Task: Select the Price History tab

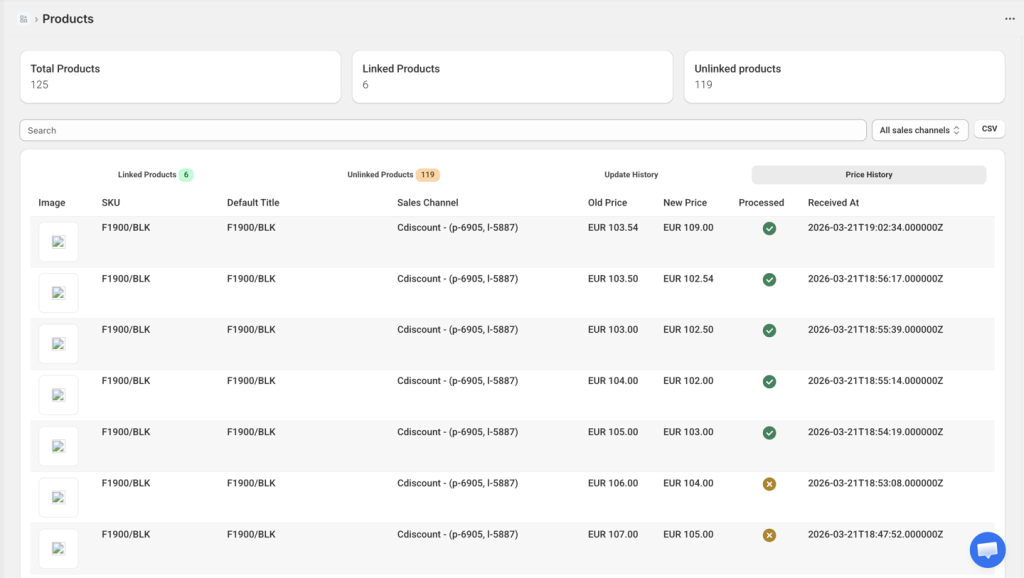Action: click(868, 175)
